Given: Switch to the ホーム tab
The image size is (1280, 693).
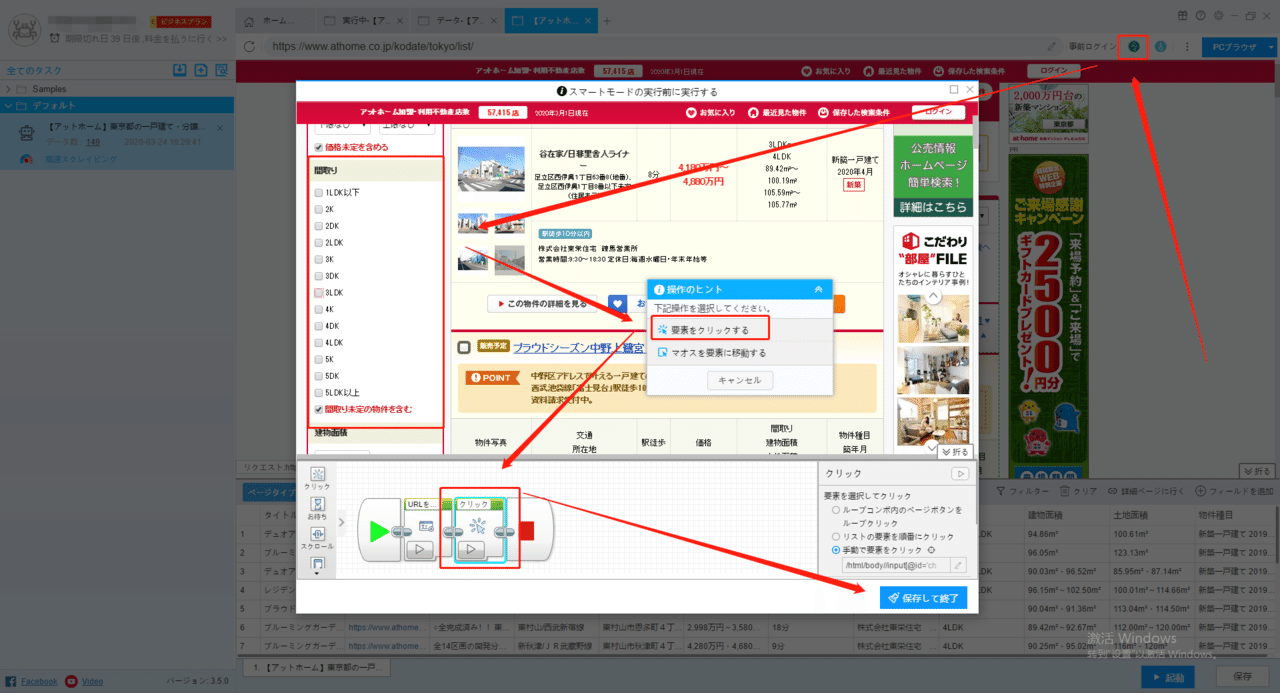Looking at the screenshot, I should pos(277,21).
